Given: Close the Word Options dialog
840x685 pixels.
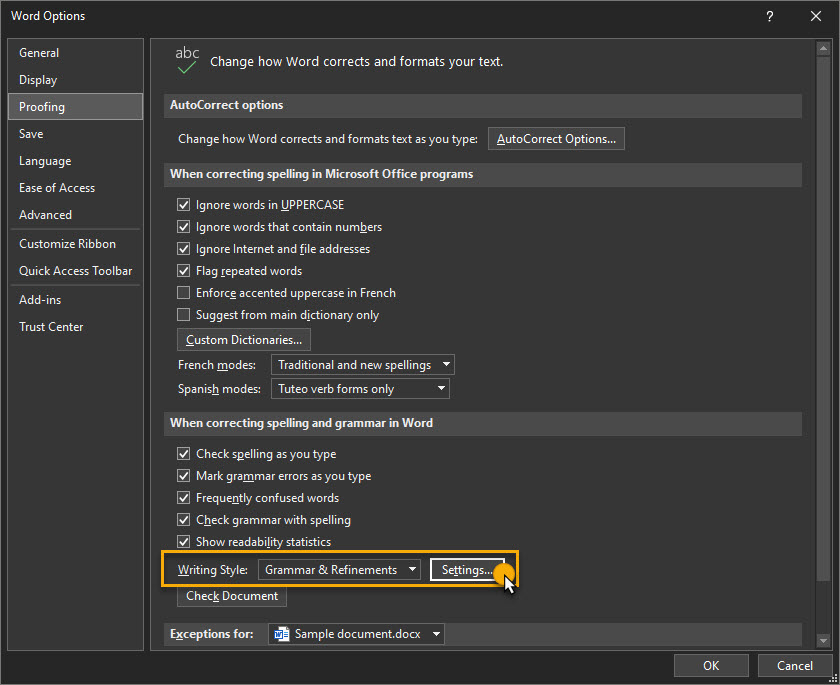Looking at the screenshot, I should click(815, 17).
